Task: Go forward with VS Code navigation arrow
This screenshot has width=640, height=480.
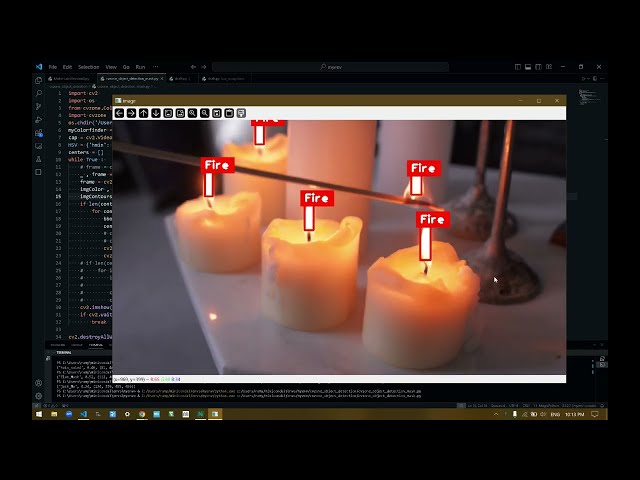Action: [204, 67]
